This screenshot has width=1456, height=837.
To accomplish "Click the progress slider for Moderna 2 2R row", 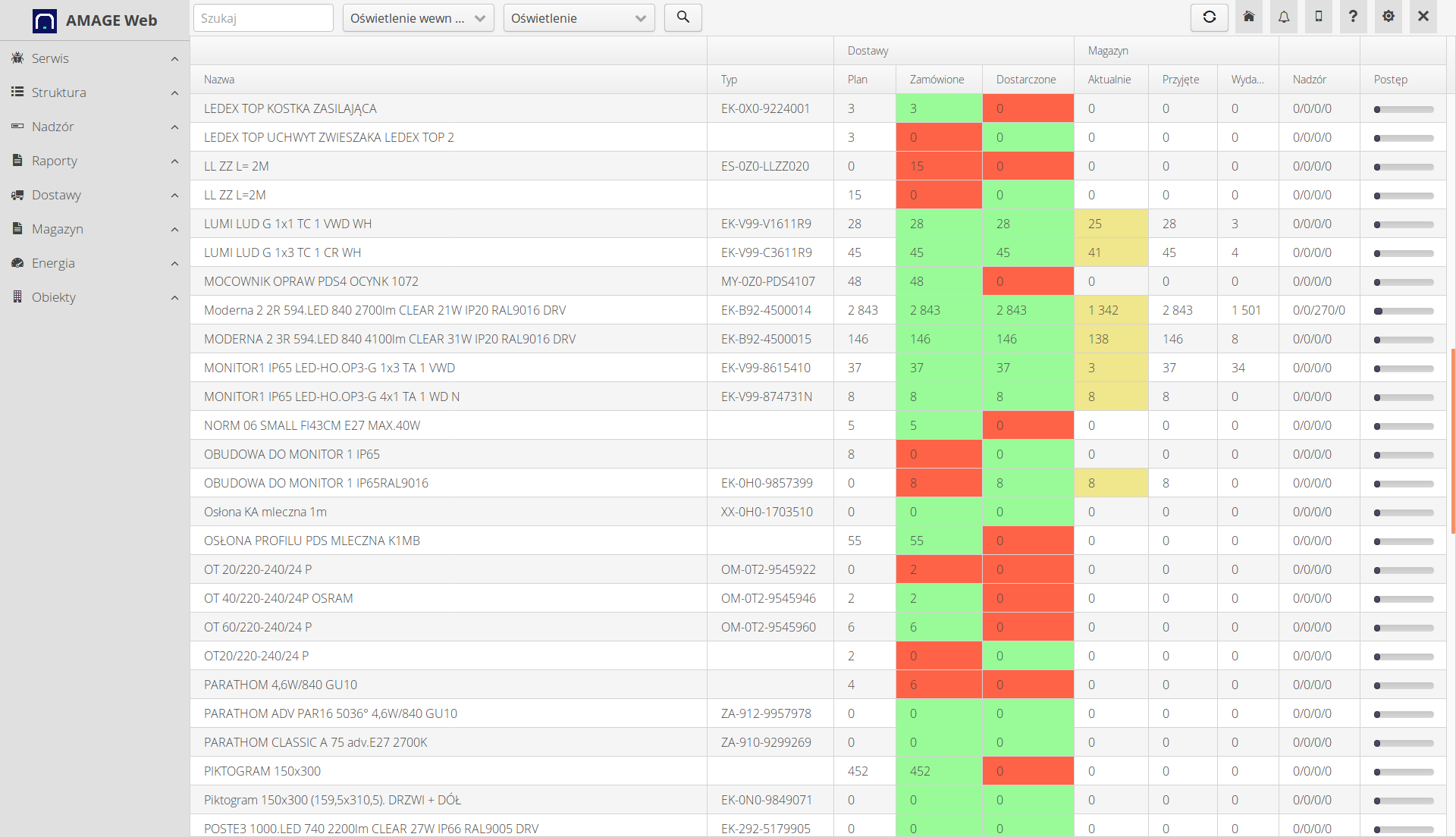I will tap(1403, 311).
